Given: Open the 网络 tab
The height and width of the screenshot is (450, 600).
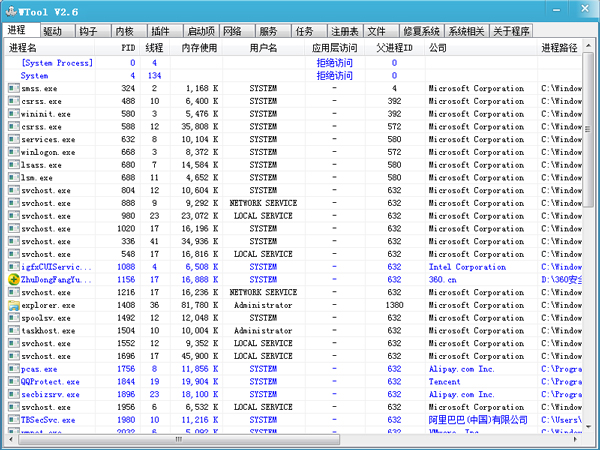Looking at the screenshot, I should click(237, 31).
